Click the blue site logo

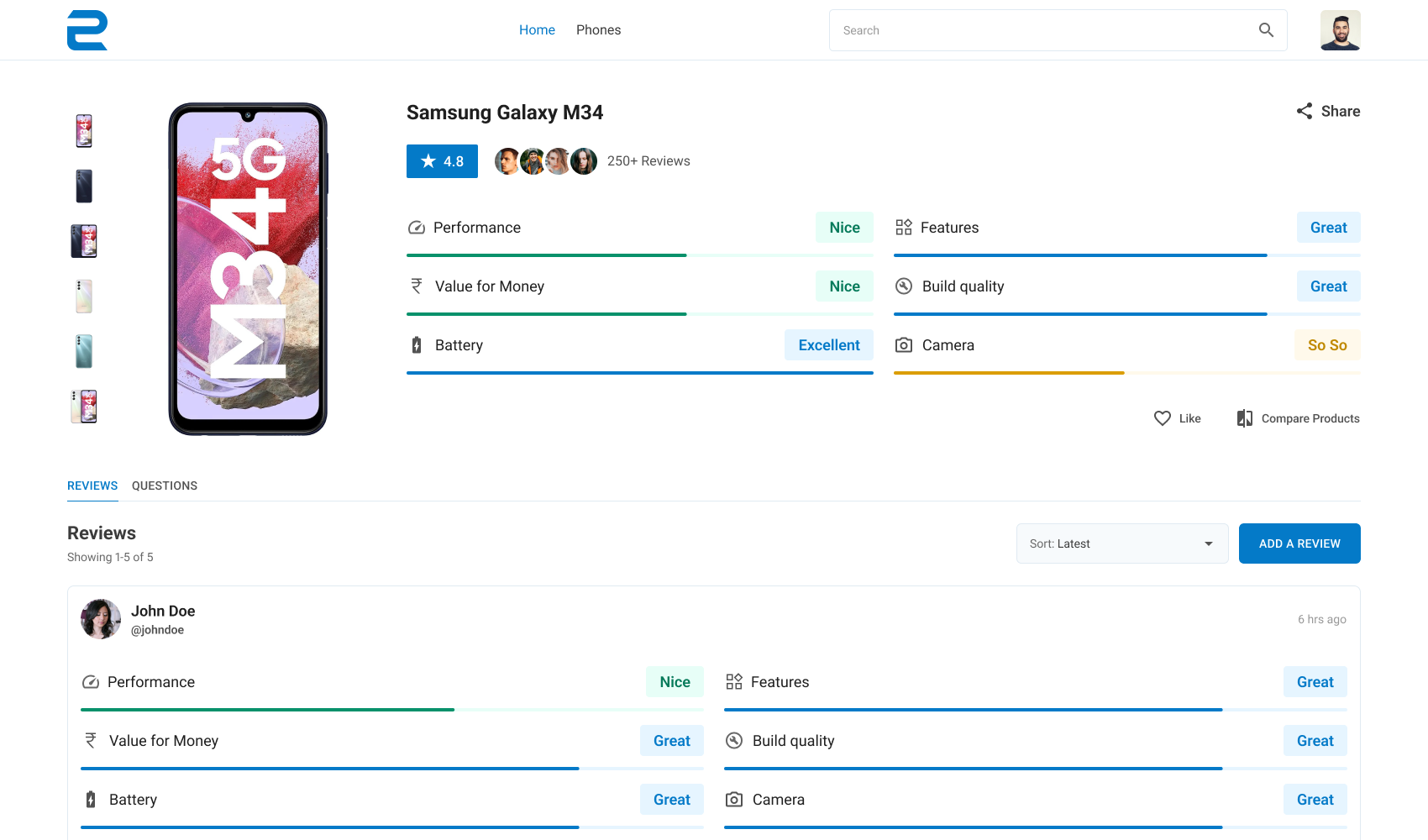pyautogui.click(x=87, y=30)
